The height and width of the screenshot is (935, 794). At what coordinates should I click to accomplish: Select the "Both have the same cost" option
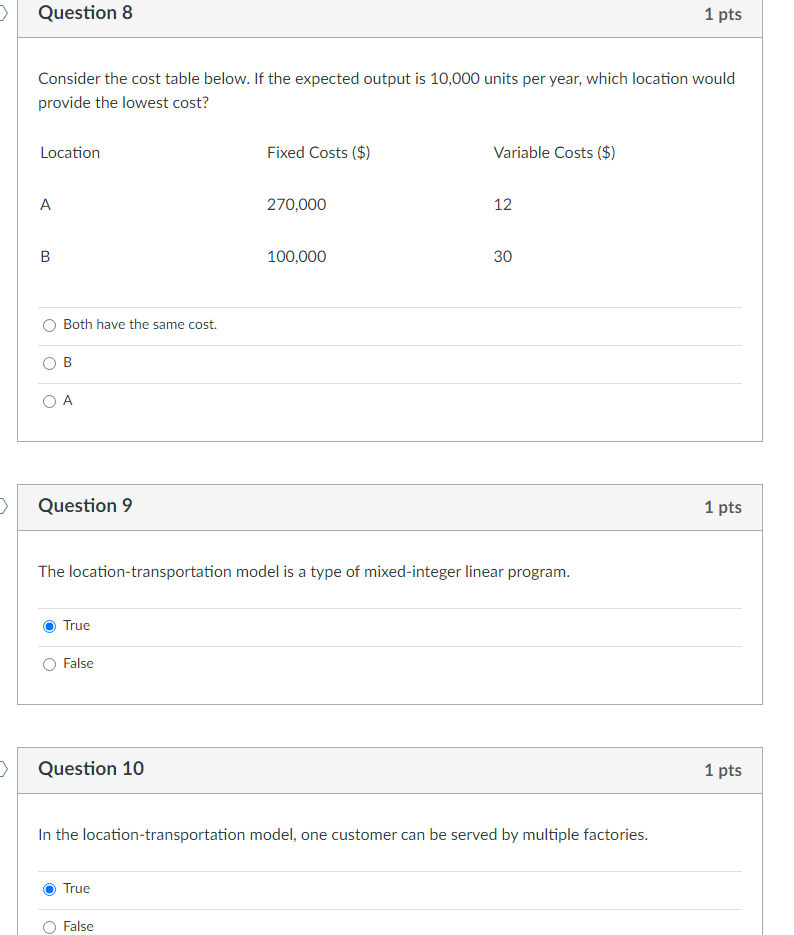pyautogui.click(x=49, y=324)
